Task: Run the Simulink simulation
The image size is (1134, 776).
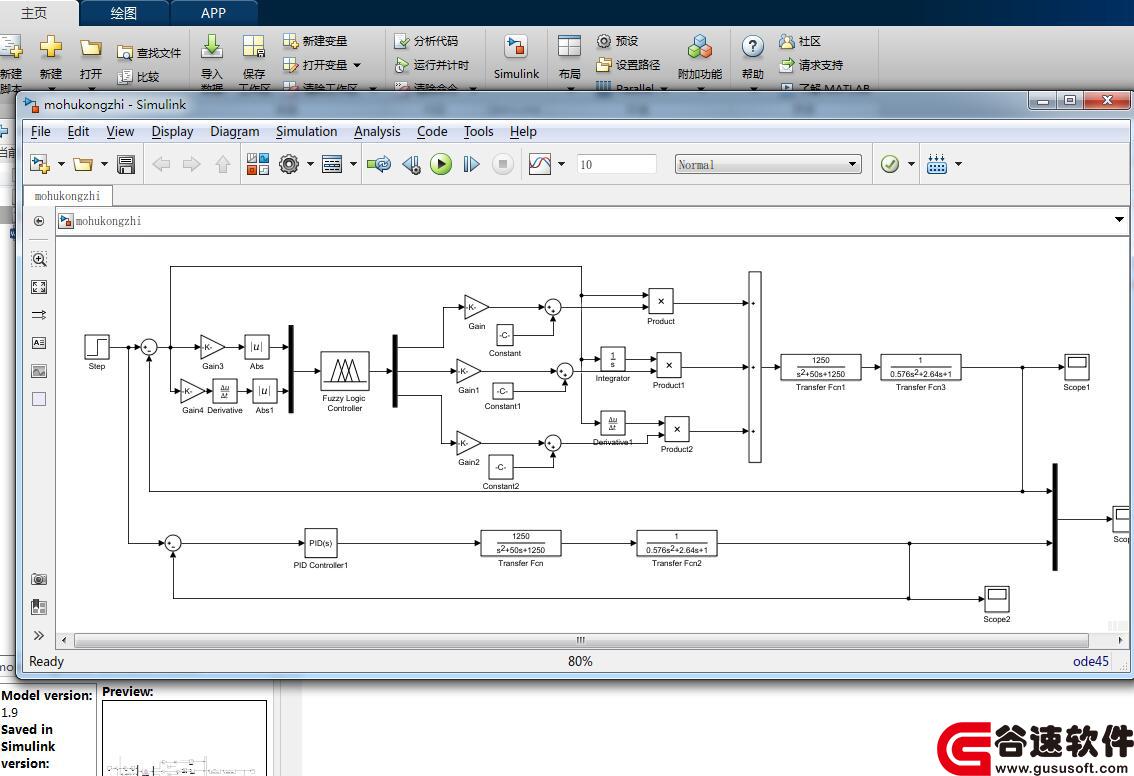Action: [x=440, y=164]
